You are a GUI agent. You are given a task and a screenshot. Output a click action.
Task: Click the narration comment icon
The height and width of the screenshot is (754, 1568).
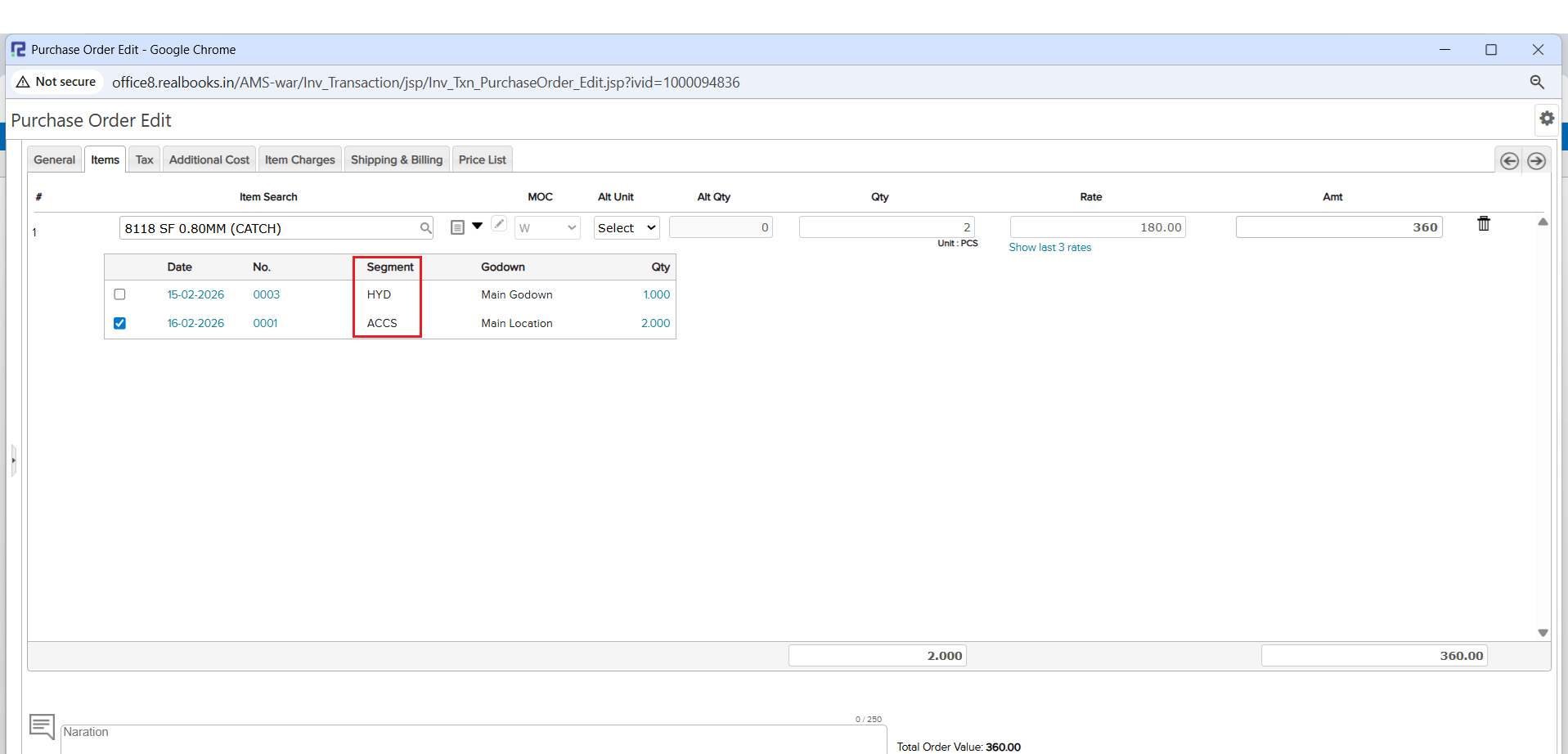click(x=42, y=725)
